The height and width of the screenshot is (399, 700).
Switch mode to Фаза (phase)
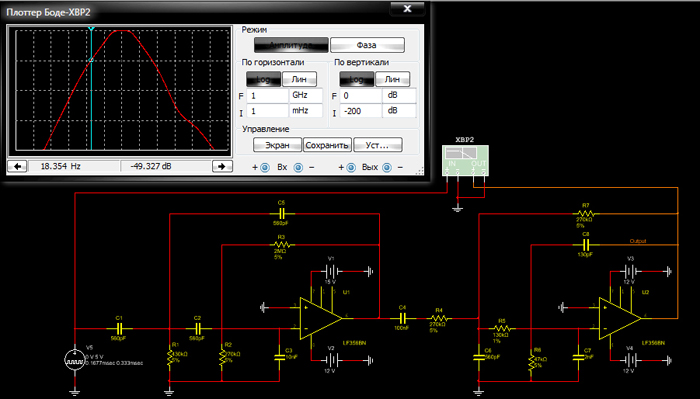point(367,45)
